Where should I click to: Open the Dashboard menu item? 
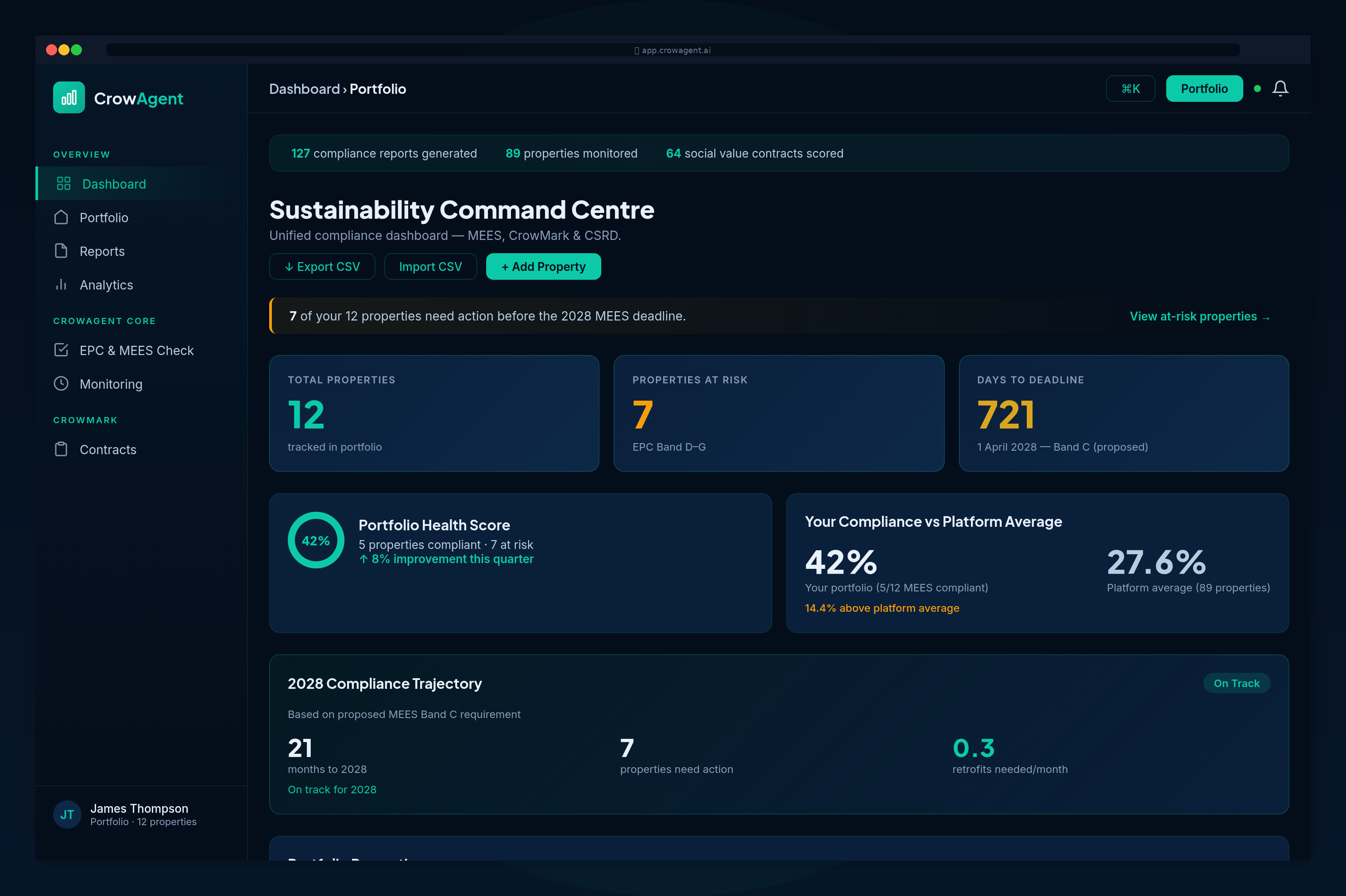click(141, 183)
